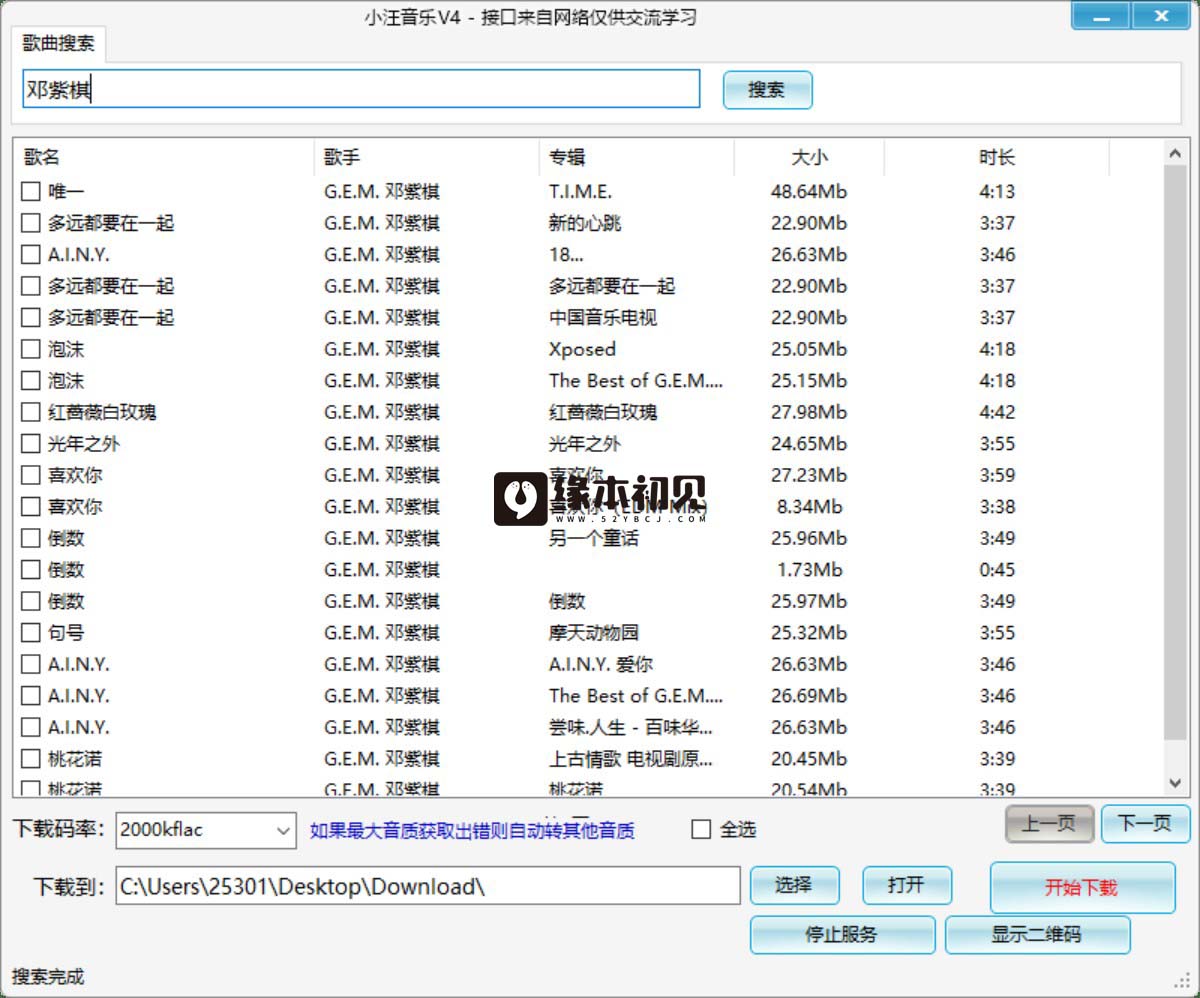Tick the A.I.N.Y. checkbox sized 26.69Mb
The image size is (1200, 998).
click(31, 695)
